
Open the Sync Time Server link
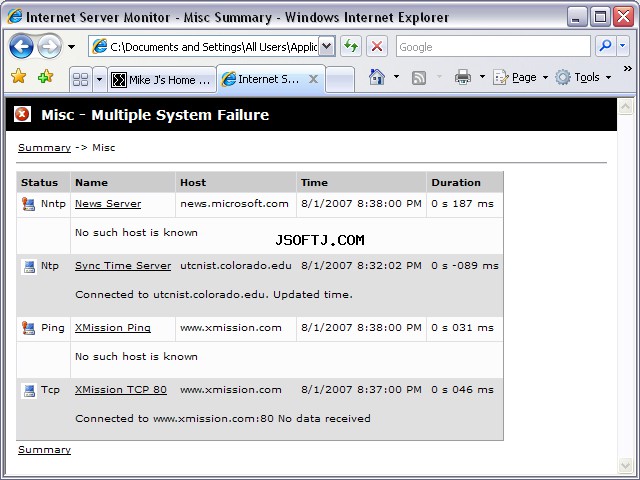(123, 266)
